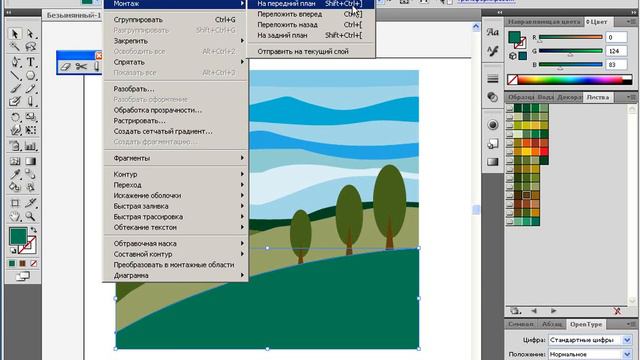This screenshot has height=360, width=640.
Task: Choose Разобрать… menu item
Action: coord(176,89)
